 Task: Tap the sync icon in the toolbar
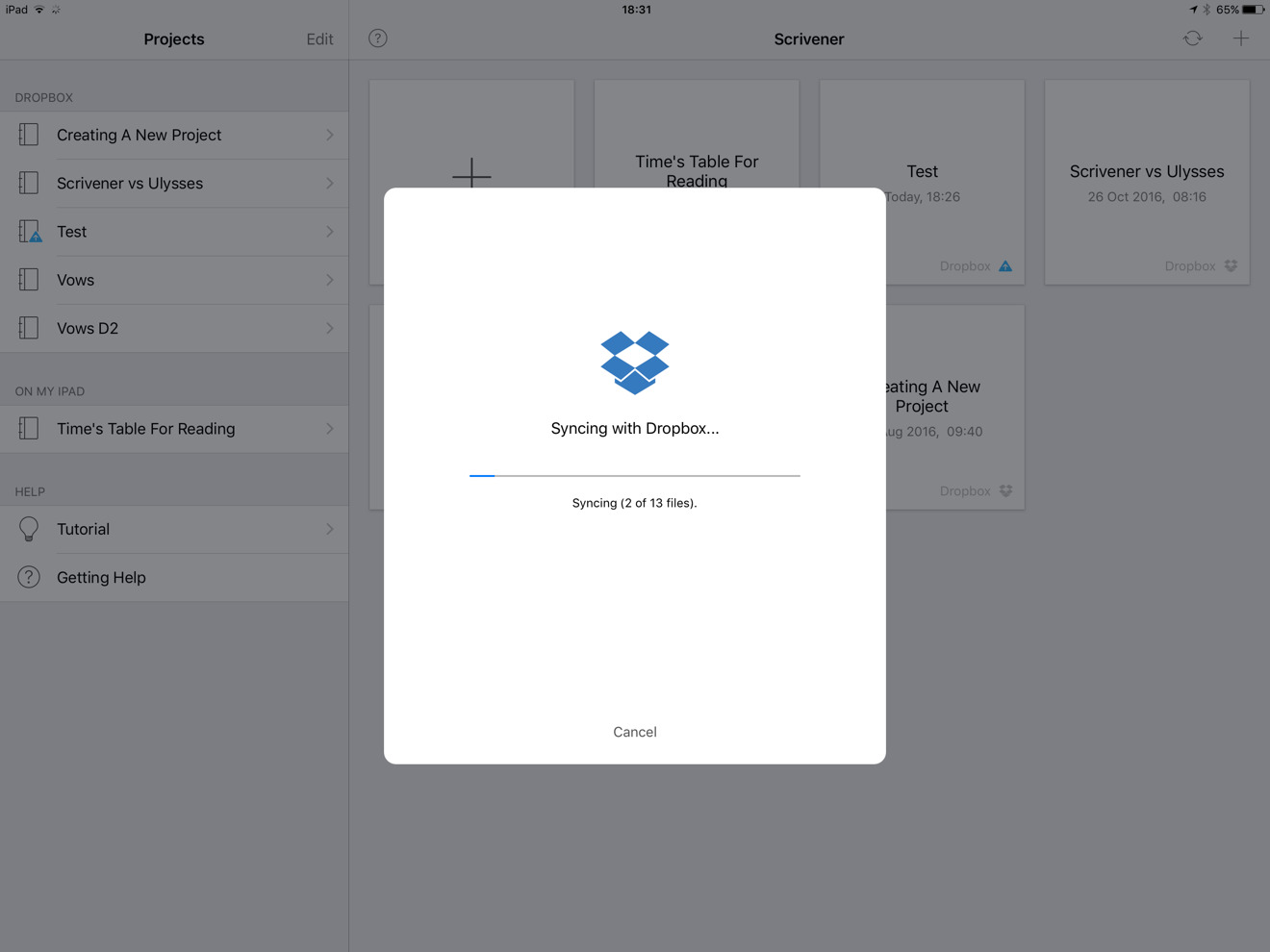pos(1193,38)
